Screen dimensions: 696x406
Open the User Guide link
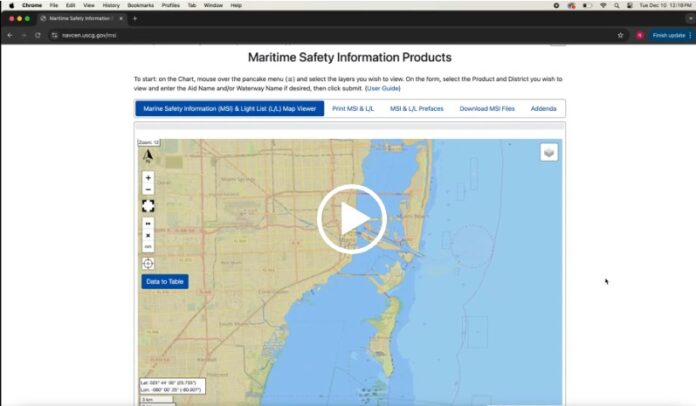(383, 88)
